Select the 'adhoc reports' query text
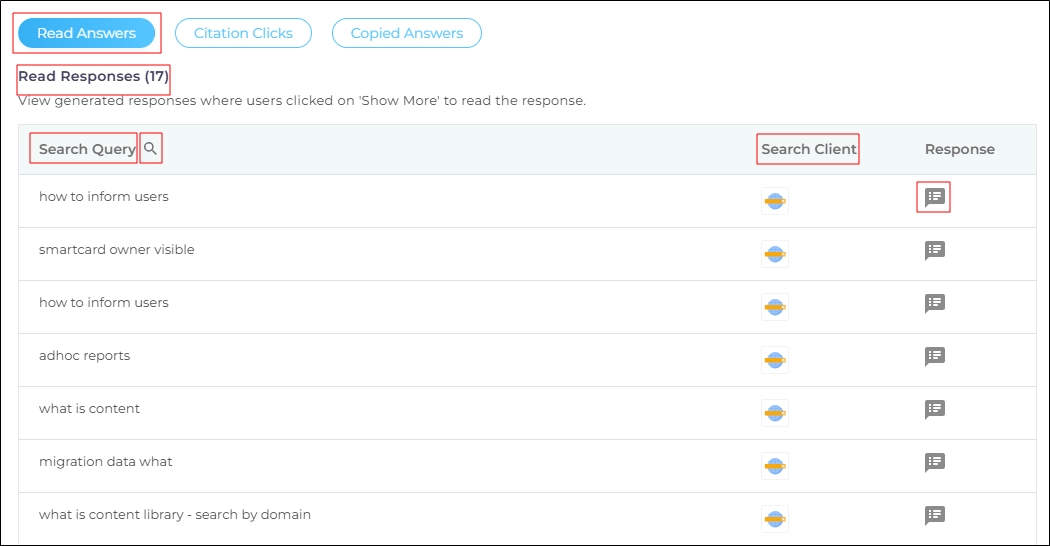Screen dimensions: 1050x546 (x=84, y=356)
